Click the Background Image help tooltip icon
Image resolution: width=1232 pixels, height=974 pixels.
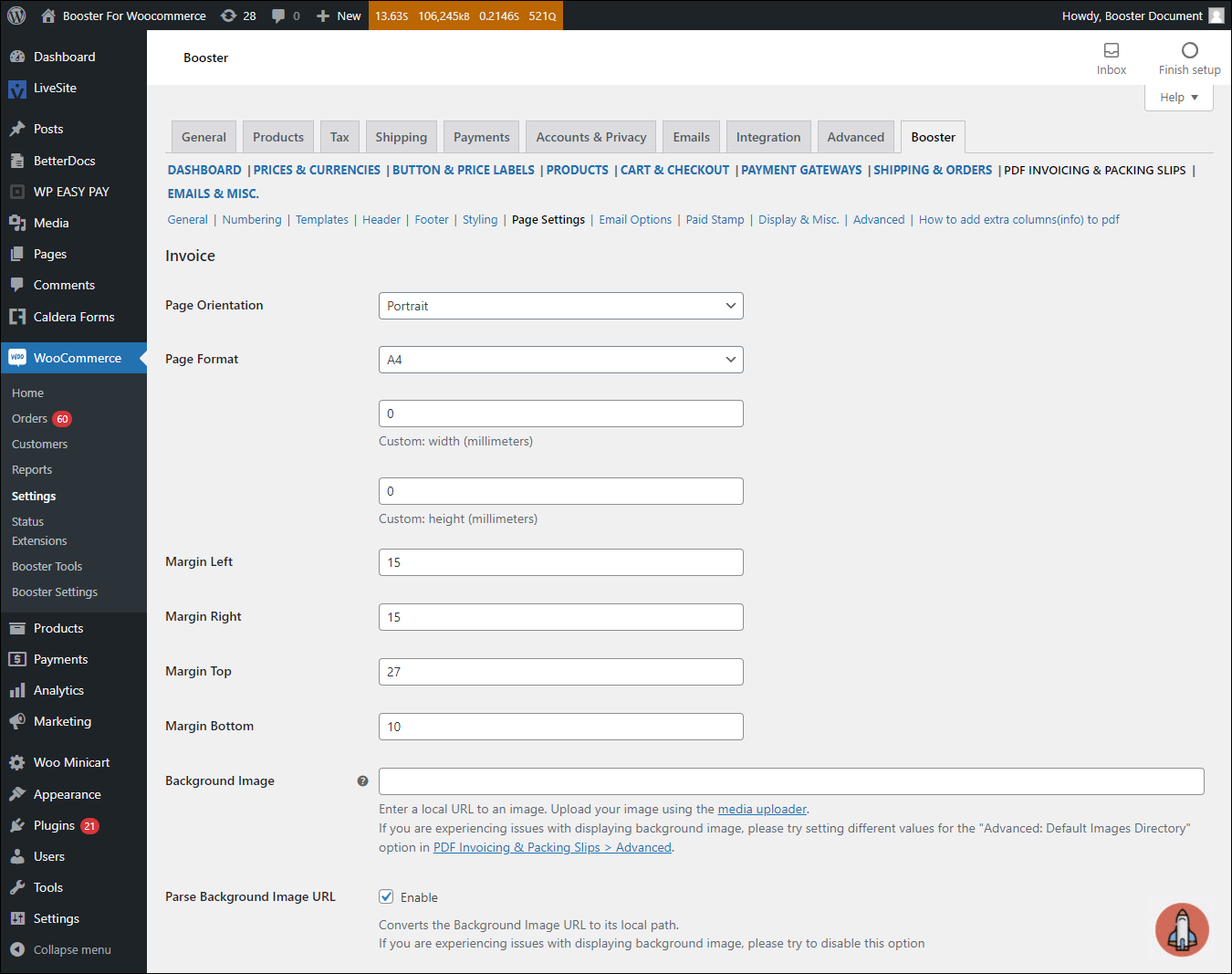(363, 781)
